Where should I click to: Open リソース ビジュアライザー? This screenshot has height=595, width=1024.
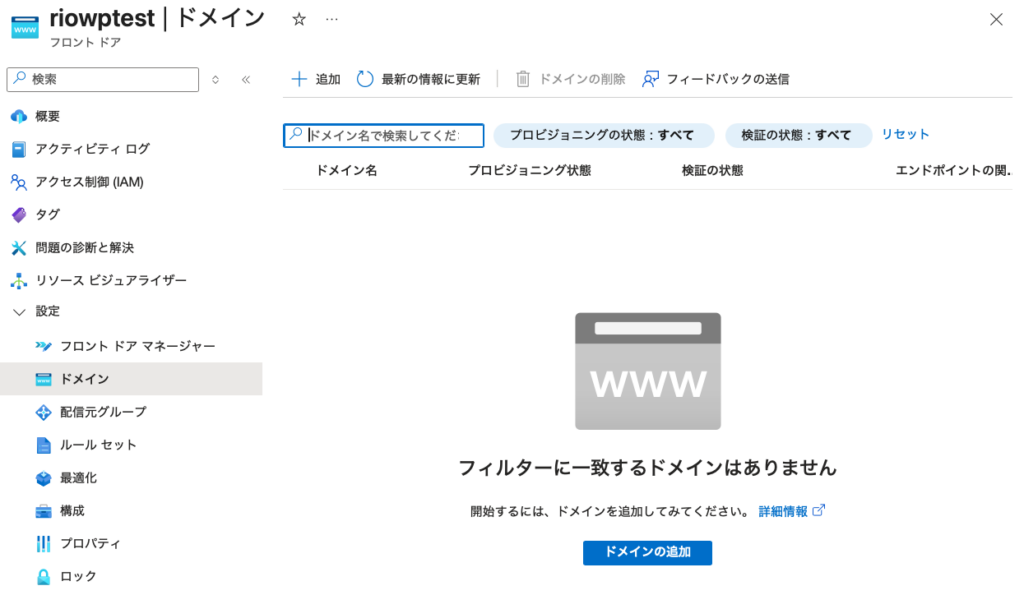(111, 280)
